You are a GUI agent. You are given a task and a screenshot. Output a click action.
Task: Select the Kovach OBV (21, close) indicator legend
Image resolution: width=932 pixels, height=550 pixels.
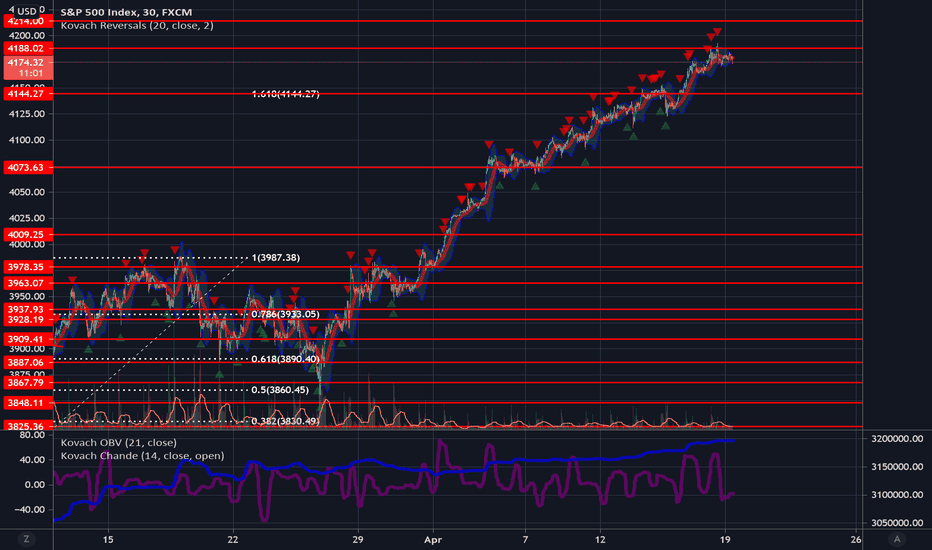(118, 442)
